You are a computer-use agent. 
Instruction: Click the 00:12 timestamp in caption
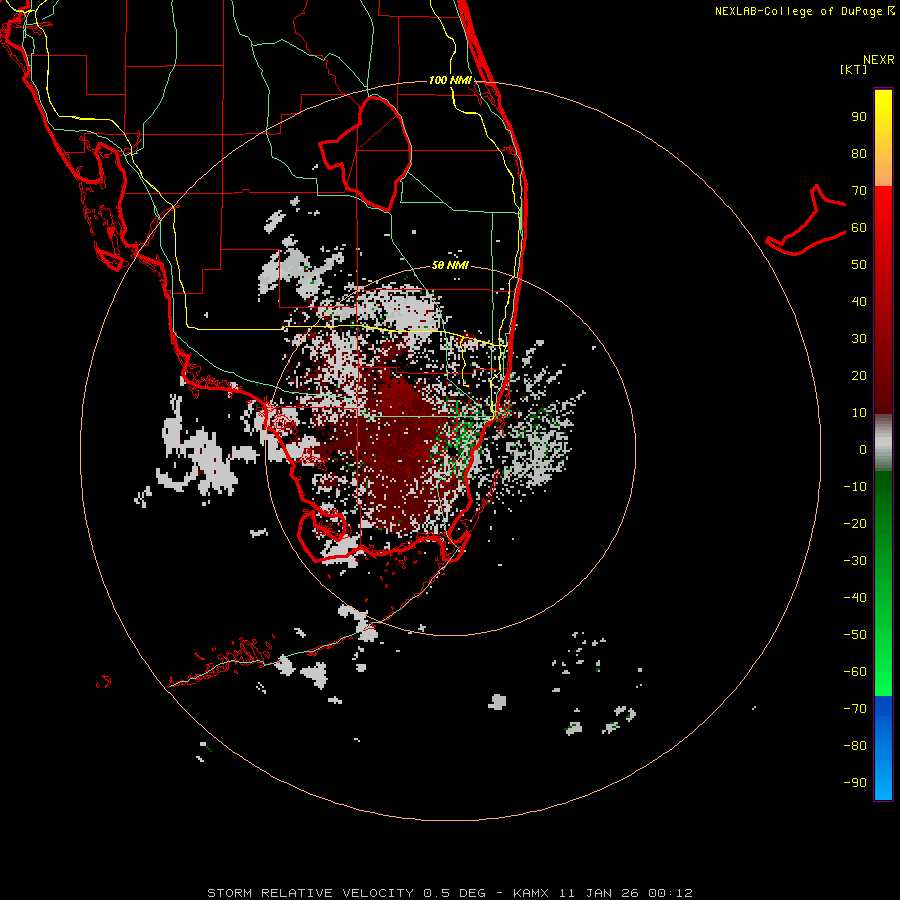[x=670, y=893]
